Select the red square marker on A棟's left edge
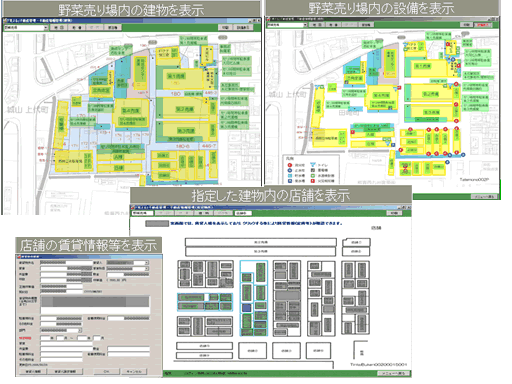Screen dimensions: 512x384 point(353,132)
